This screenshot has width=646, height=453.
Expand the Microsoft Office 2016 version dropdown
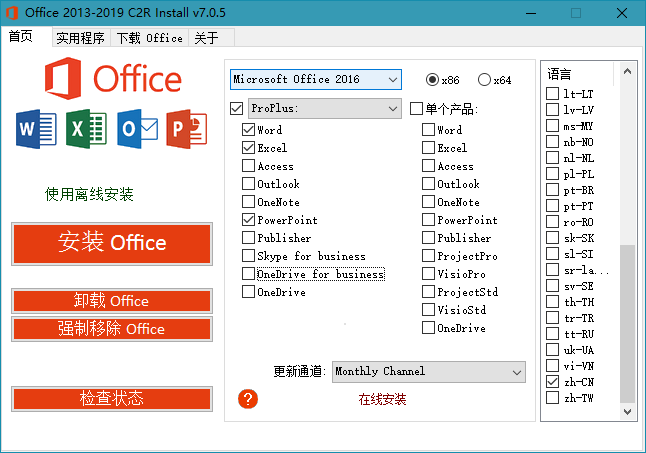(389, 79)
